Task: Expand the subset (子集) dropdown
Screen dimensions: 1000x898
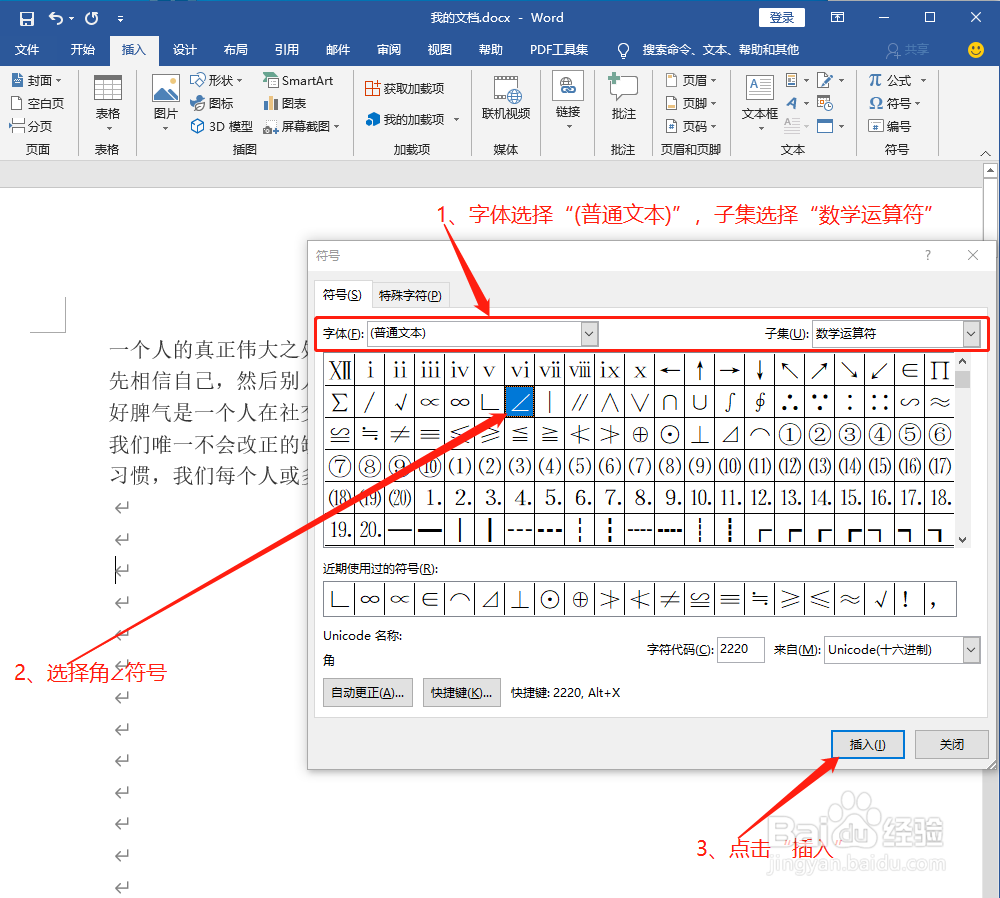Action: [x=971, y=333]
